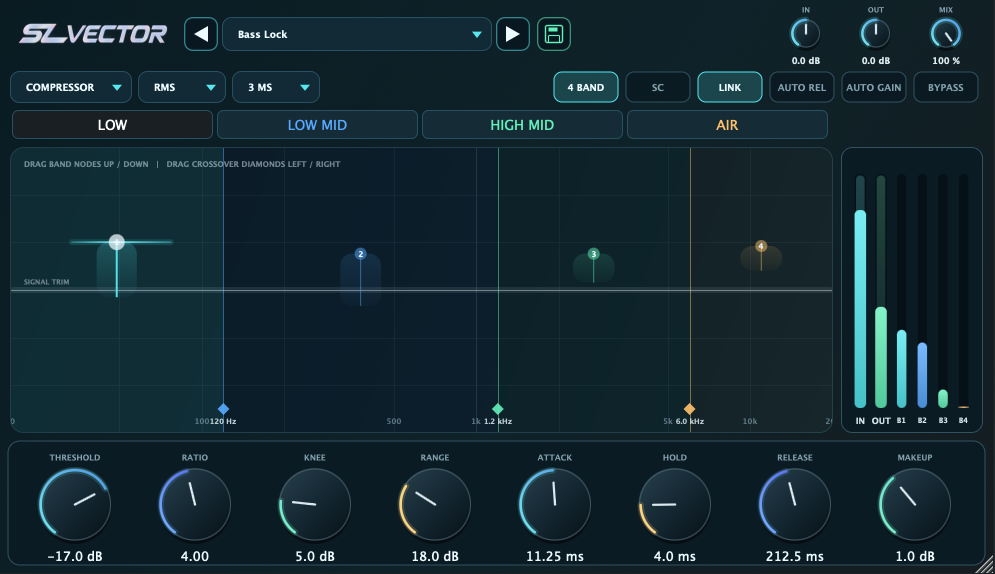The image size is (995, 574).
Task: Enable AUTO GAIN
Action: coord(874,88)
